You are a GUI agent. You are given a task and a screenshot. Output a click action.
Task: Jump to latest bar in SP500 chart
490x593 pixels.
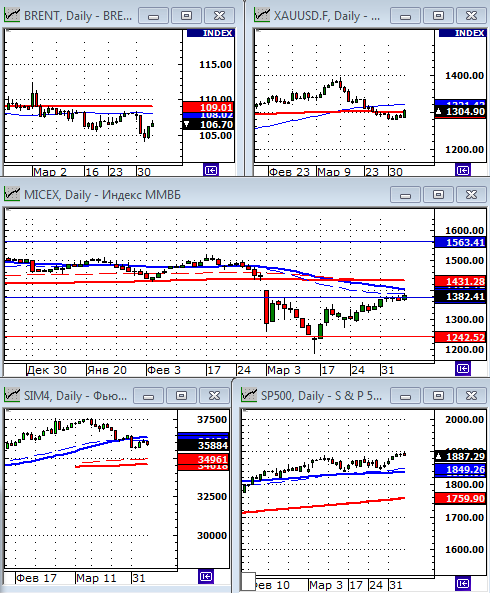(x=463, y=583)
